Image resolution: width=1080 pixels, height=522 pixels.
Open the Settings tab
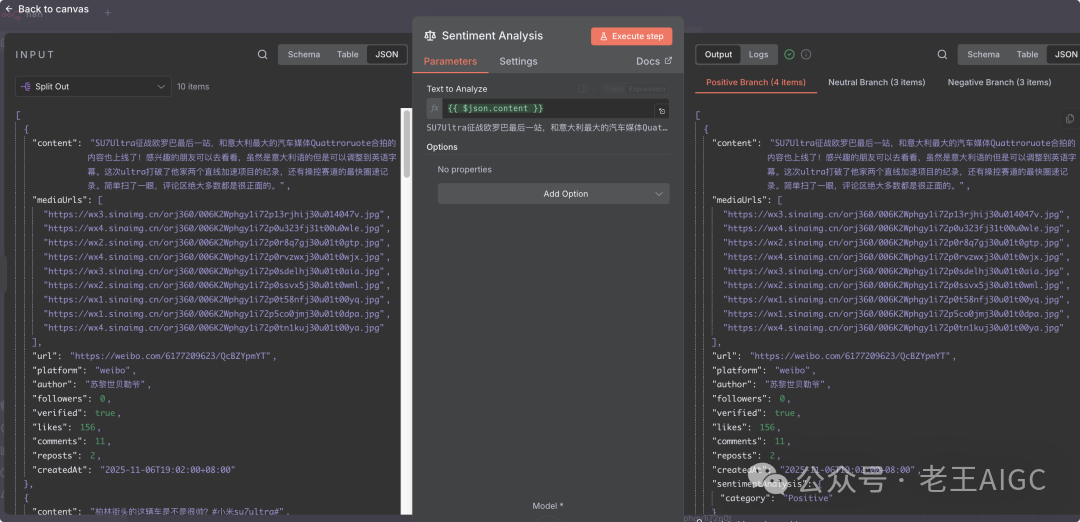(518, 61)
